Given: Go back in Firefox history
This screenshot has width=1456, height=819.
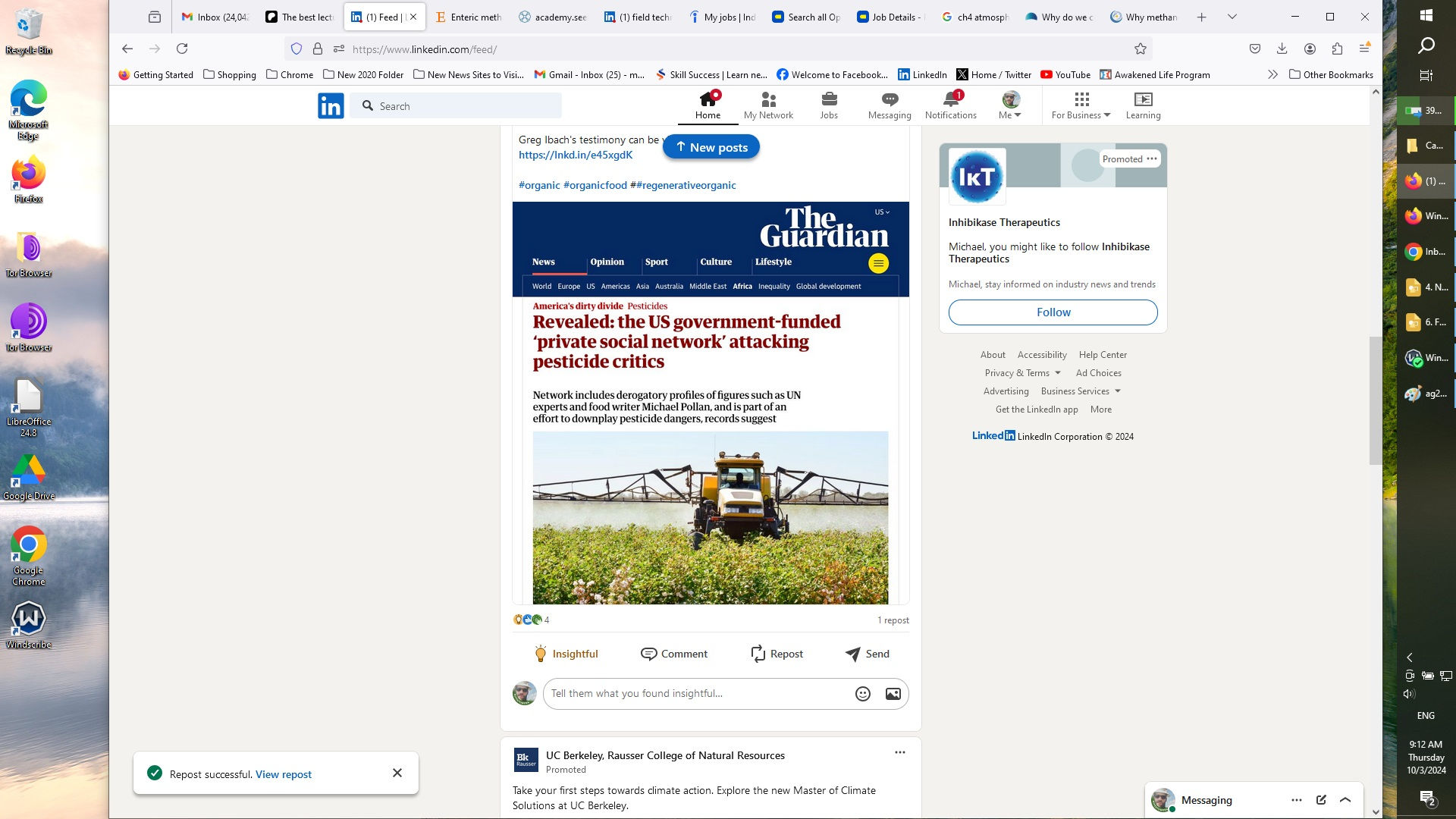Looking at the screenshot, I should [127, 49].
